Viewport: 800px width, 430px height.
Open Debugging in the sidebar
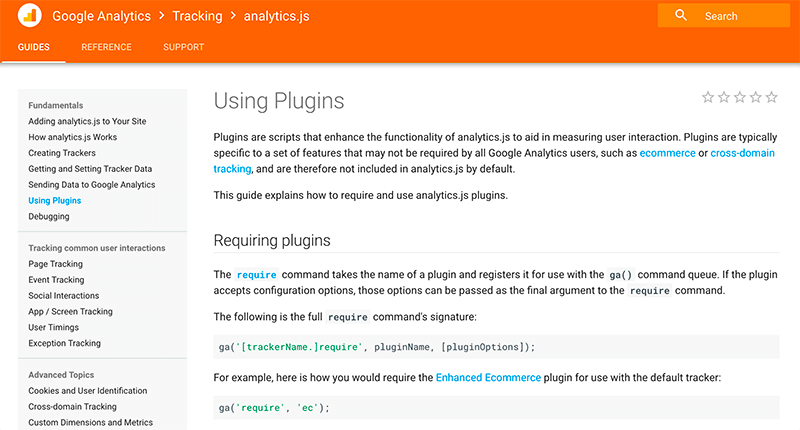(x=49, y=216)
